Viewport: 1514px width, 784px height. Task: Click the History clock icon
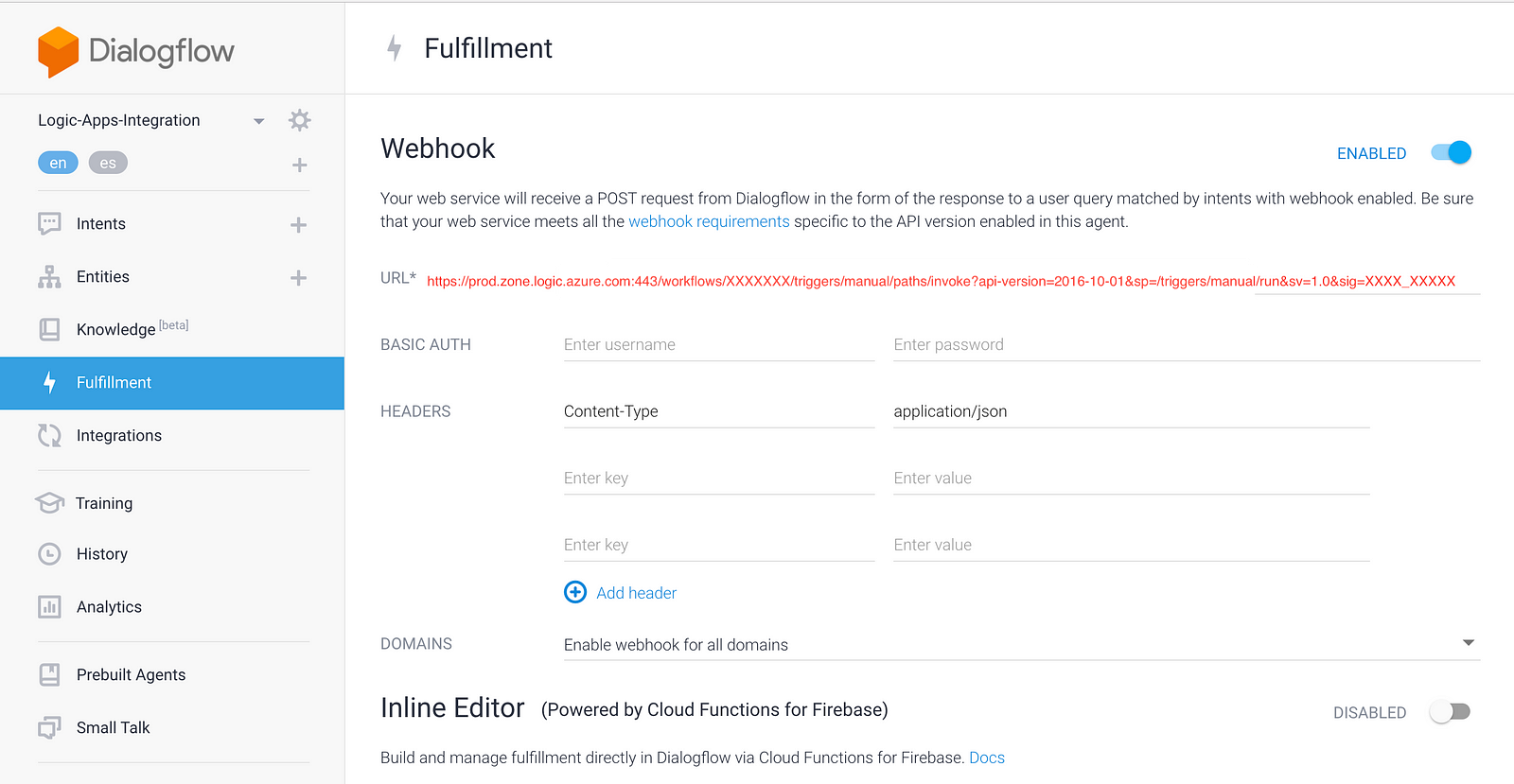[49, 554]
